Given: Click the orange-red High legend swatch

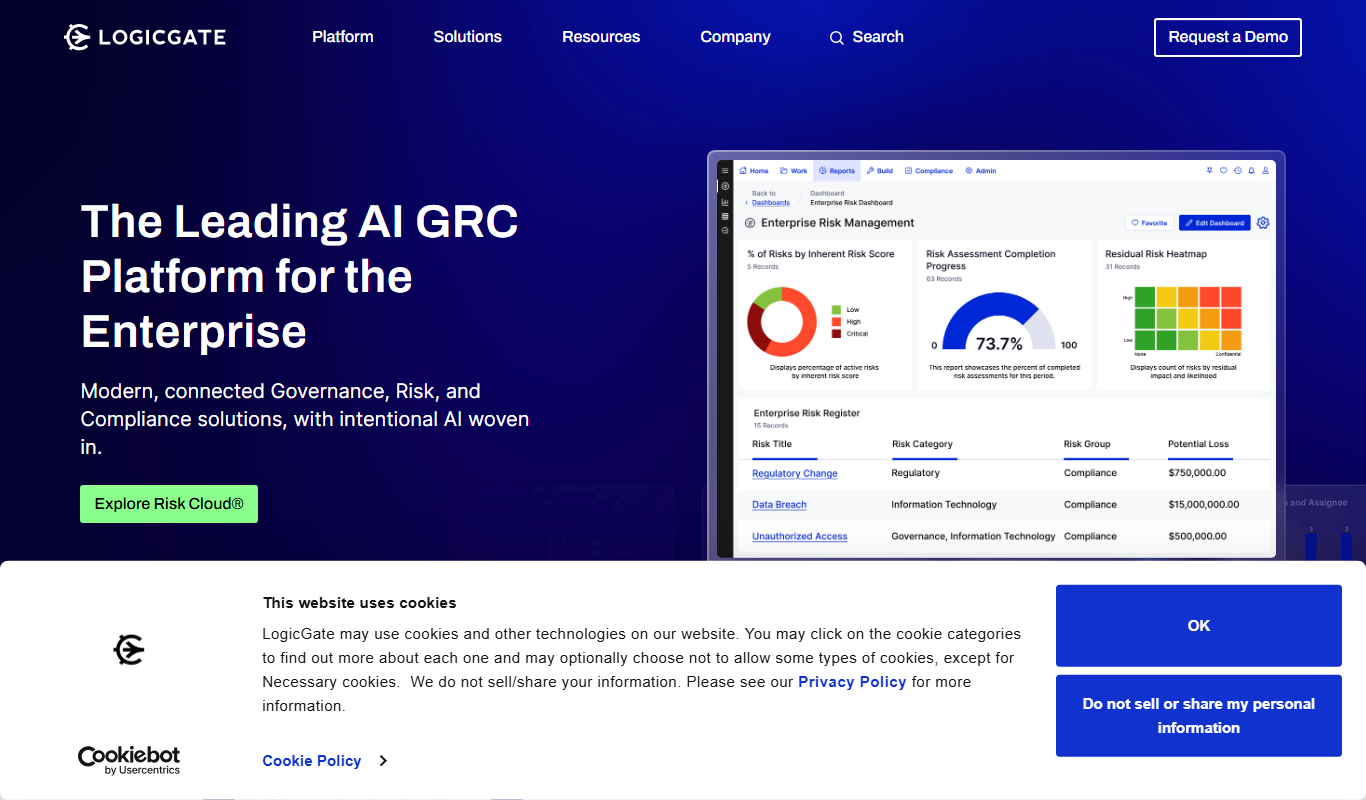Looking at the screenshot, I should 837,322.
